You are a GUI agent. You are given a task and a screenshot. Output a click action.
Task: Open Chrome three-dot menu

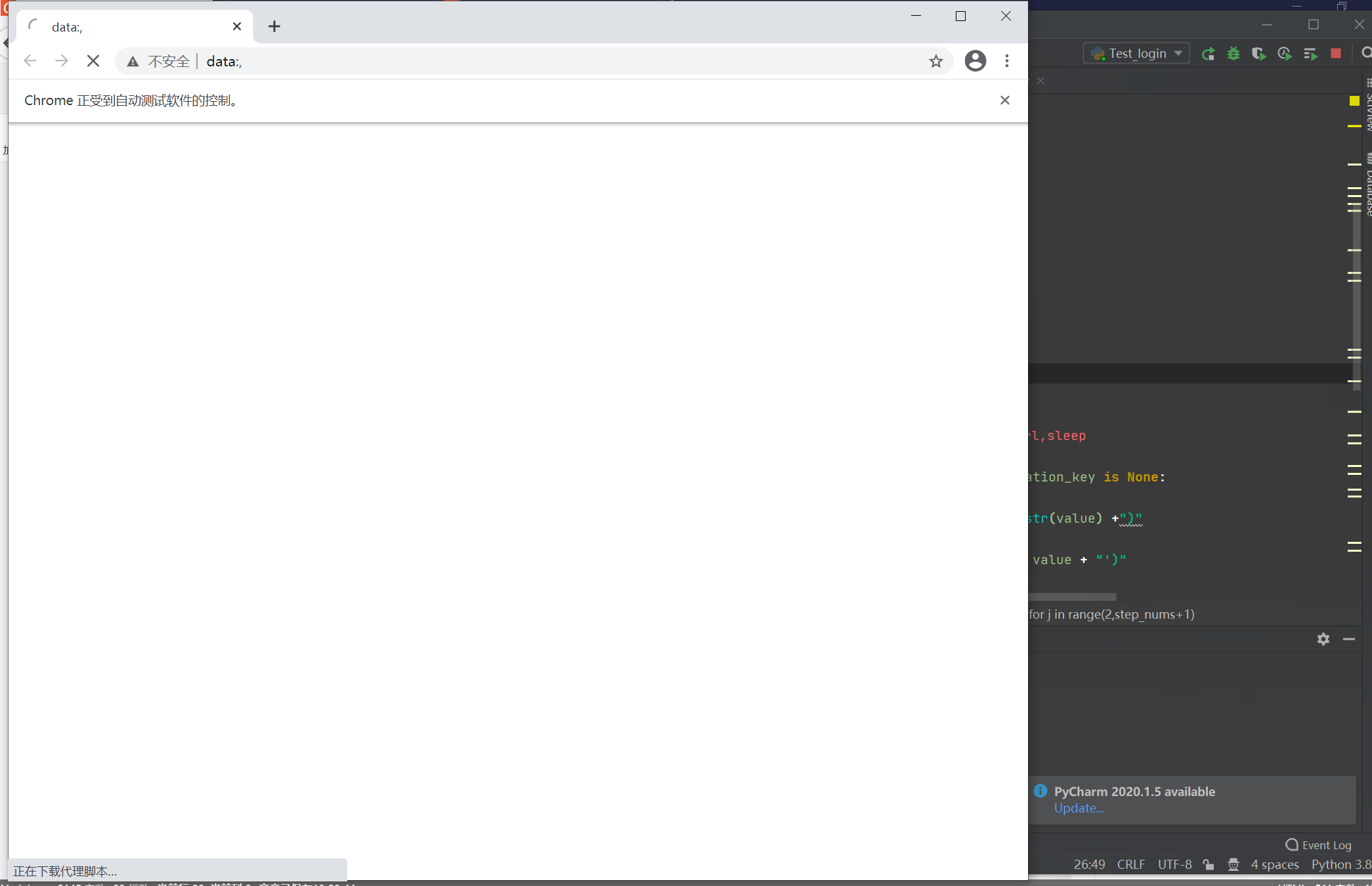pyautogui.click(x=1007, y=61)
